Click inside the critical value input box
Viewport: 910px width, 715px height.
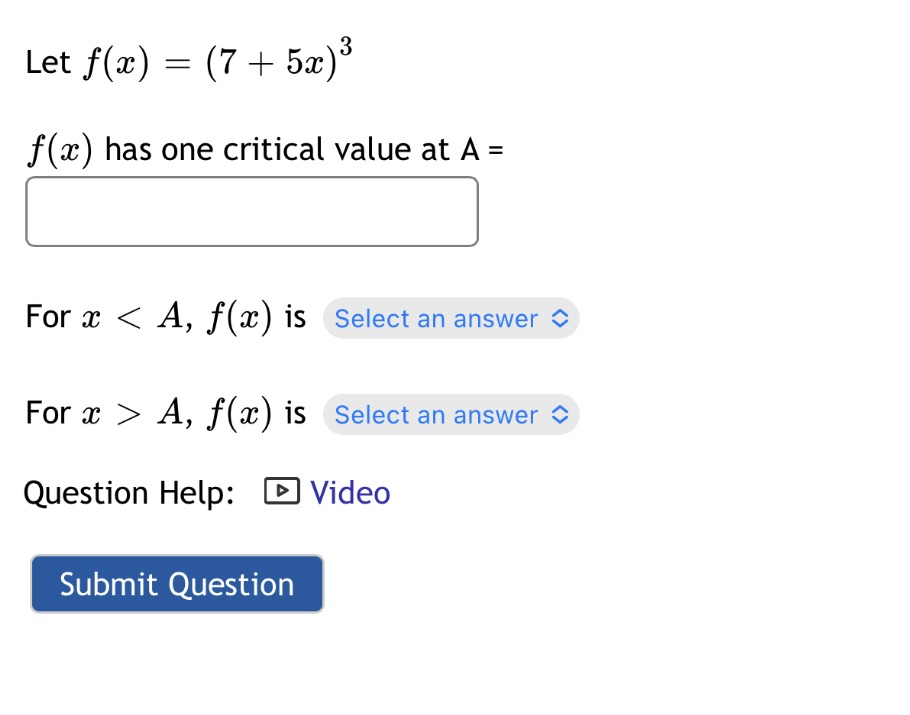point(251,210)
